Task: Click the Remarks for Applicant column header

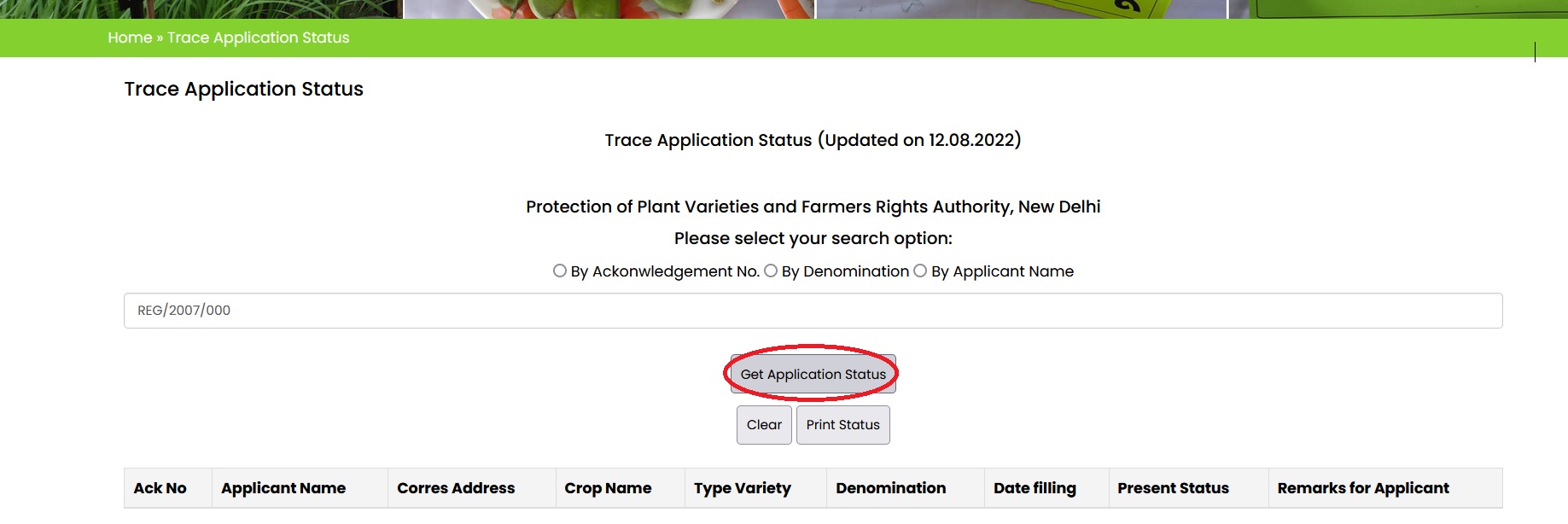Action: pyautogui.click(x=1363, y=488)
